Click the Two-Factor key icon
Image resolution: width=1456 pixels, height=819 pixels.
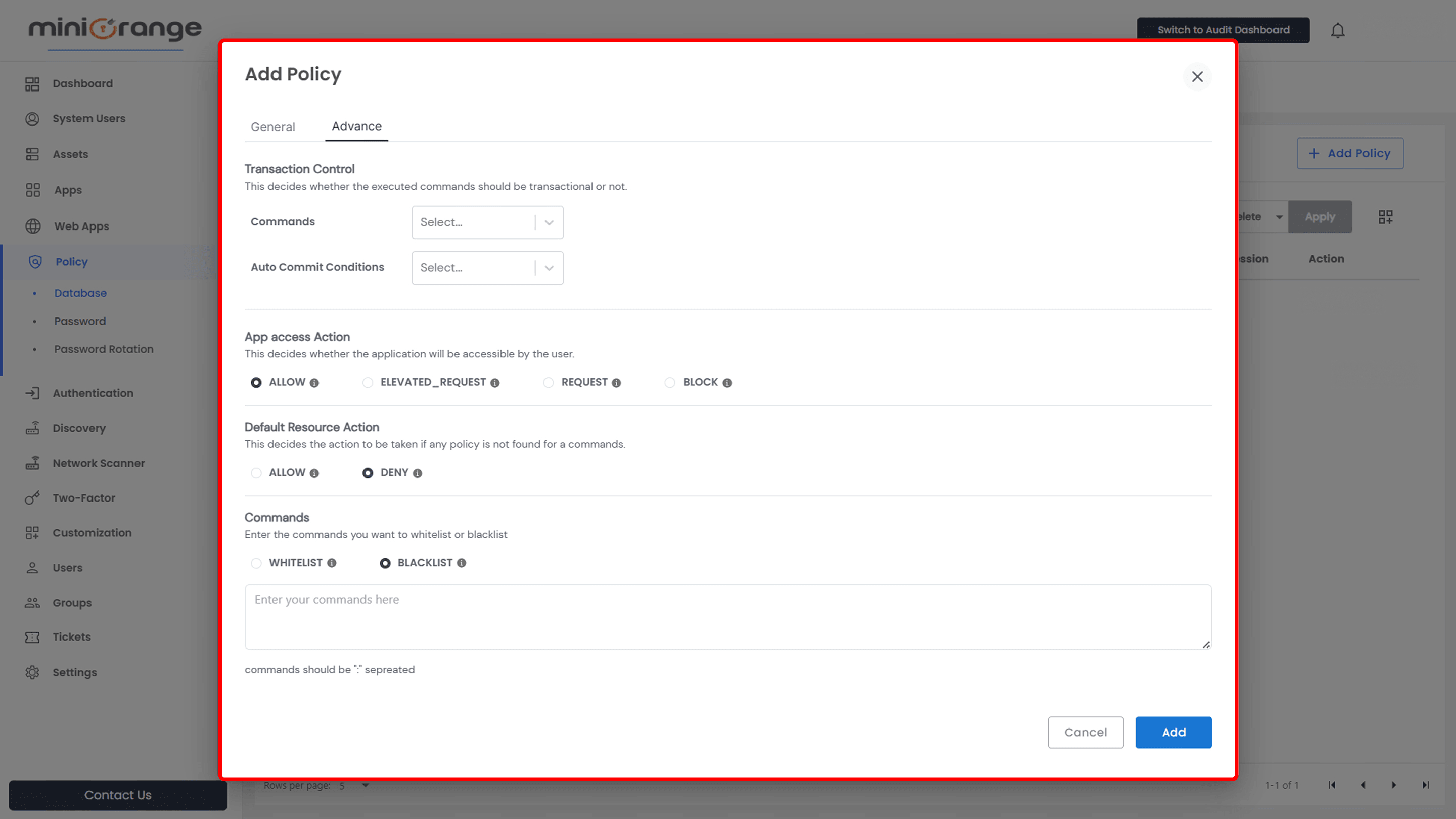point(32,498)
